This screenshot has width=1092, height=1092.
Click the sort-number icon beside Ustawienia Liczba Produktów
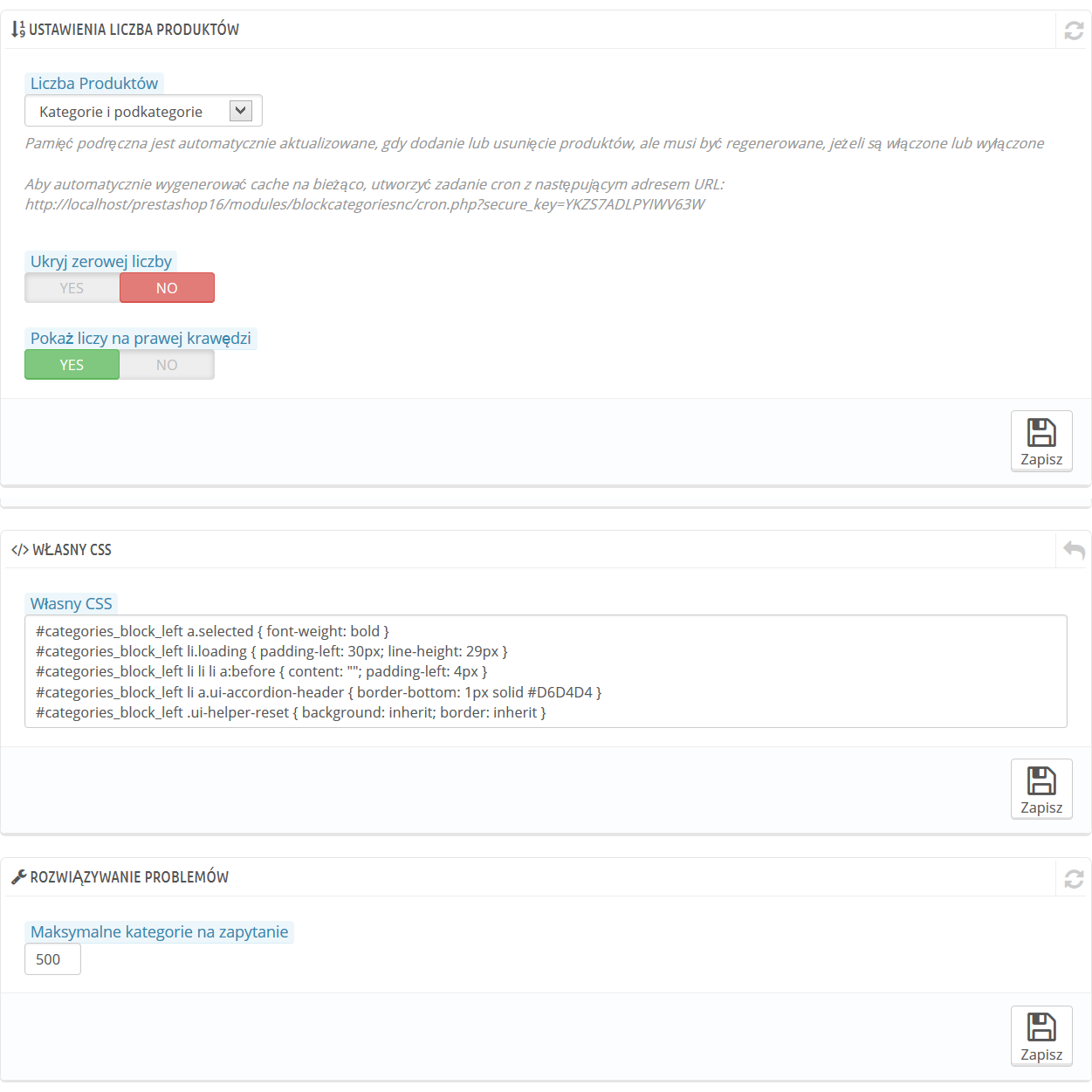(x=18, y=30)
